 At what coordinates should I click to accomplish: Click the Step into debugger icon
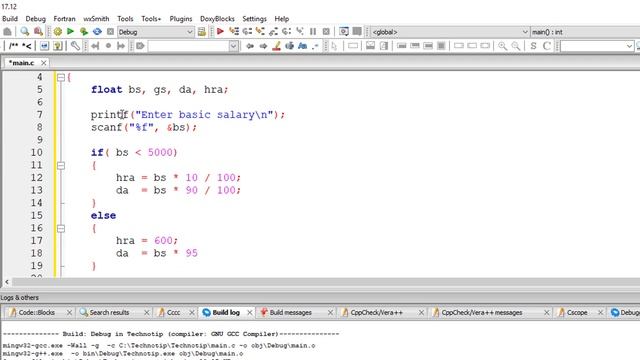(260, 31)
